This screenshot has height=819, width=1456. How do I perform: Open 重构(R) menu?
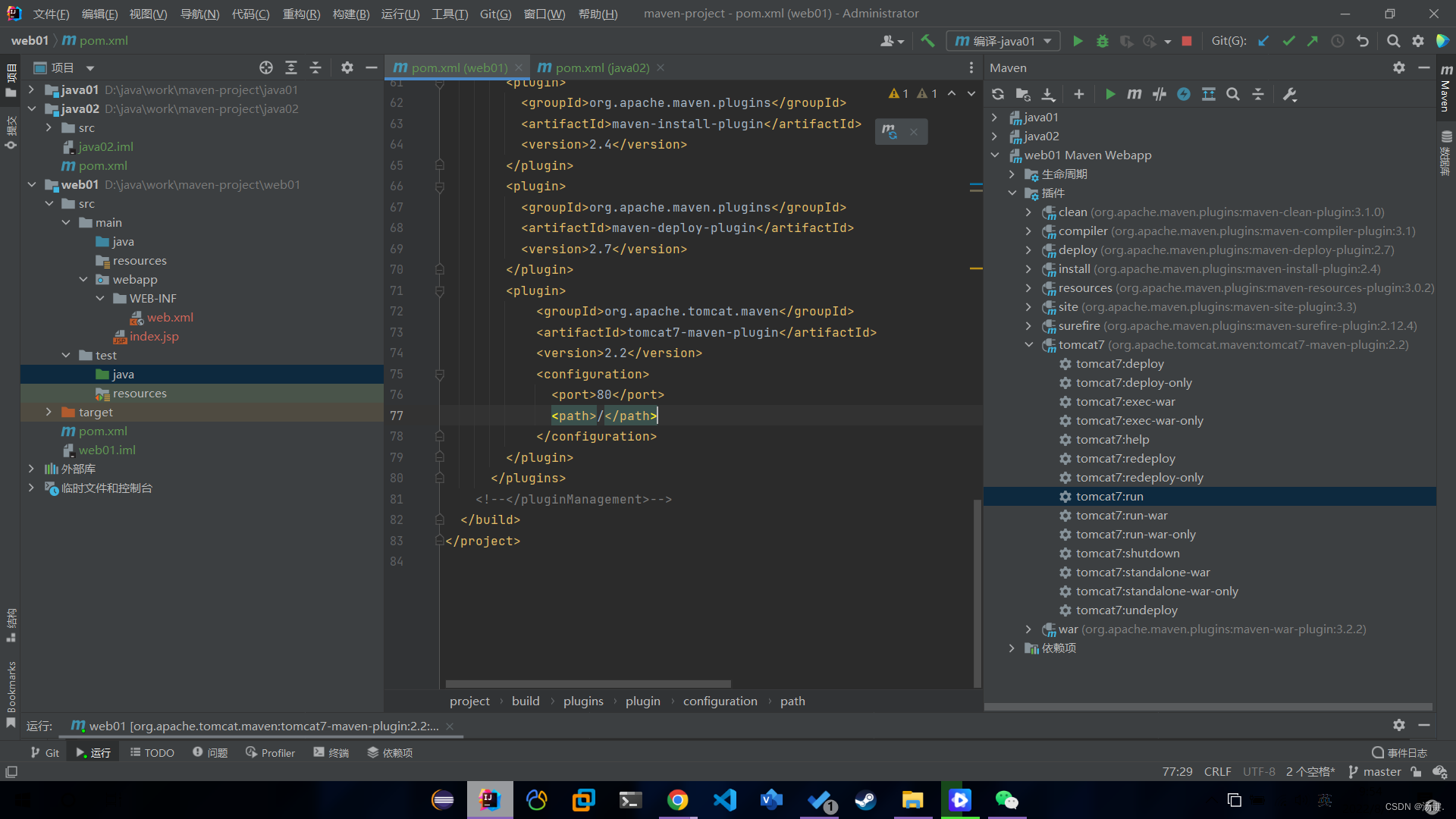301,14
